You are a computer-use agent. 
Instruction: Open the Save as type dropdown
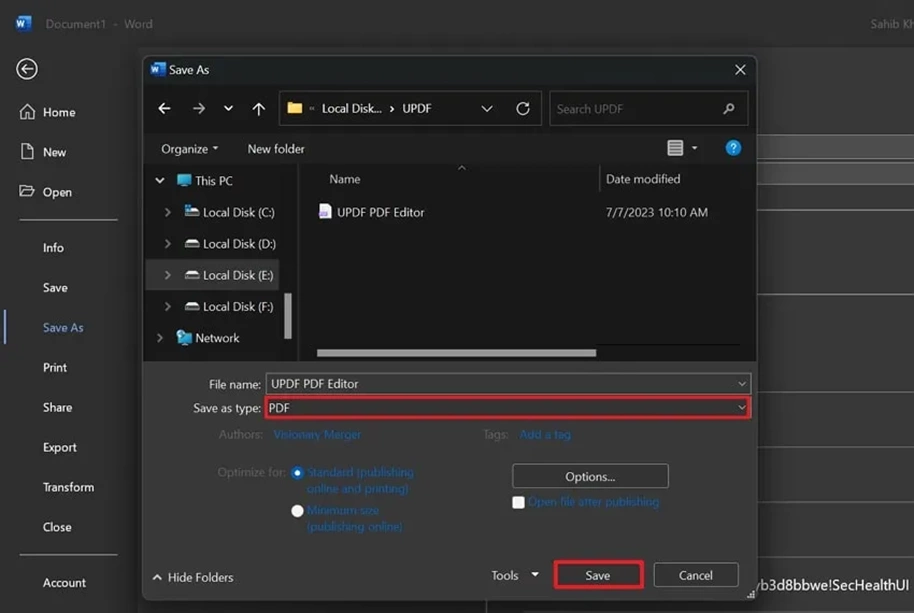click(x=508, y=408)
